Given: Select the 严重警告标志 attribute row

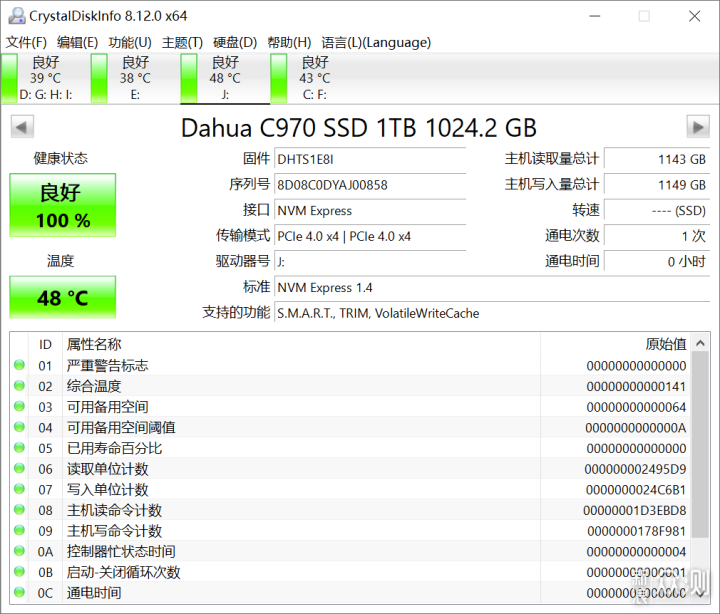Looking at the screenshot, I should [350, 366].
